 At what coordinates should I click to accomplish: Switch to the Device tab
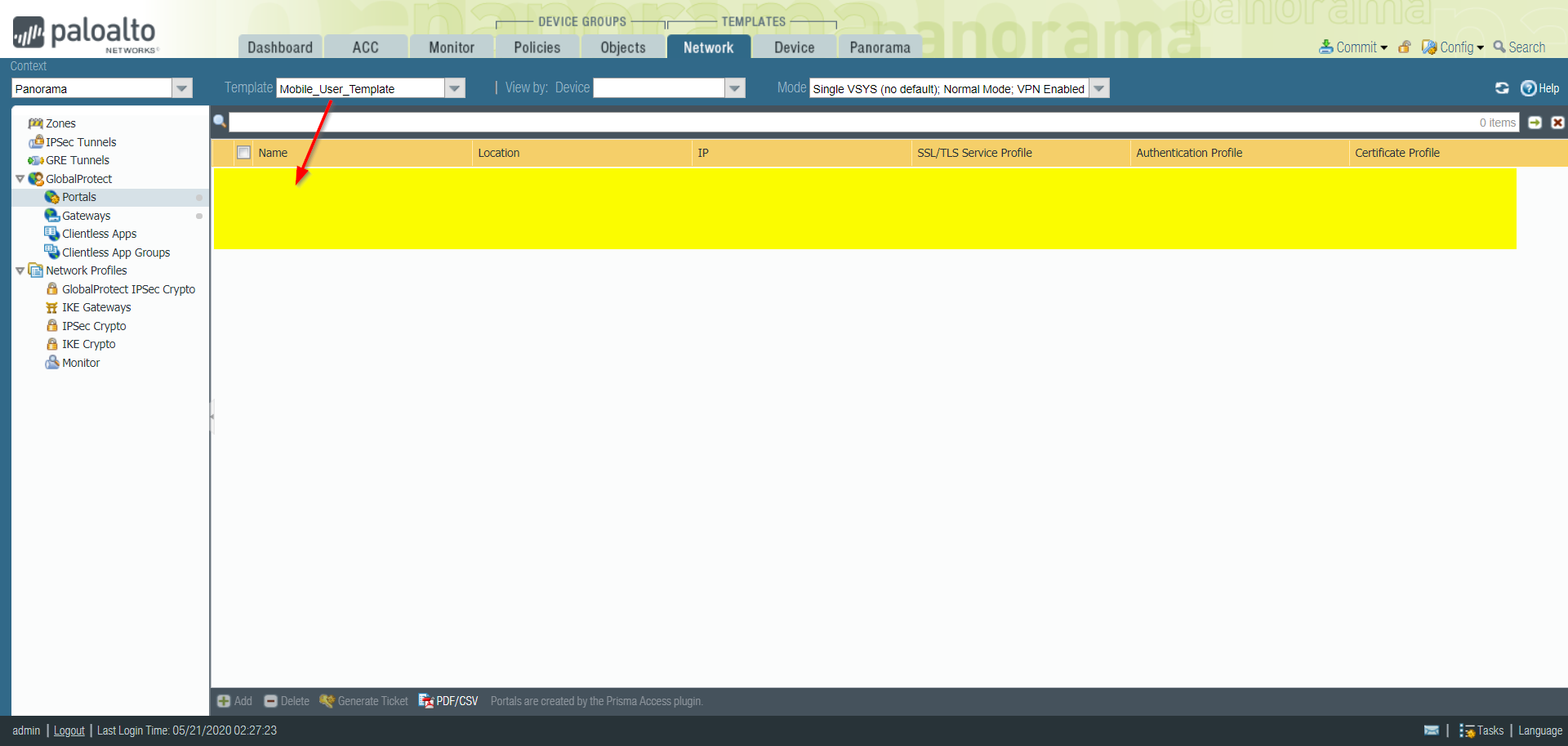click(x=795, y=47)
